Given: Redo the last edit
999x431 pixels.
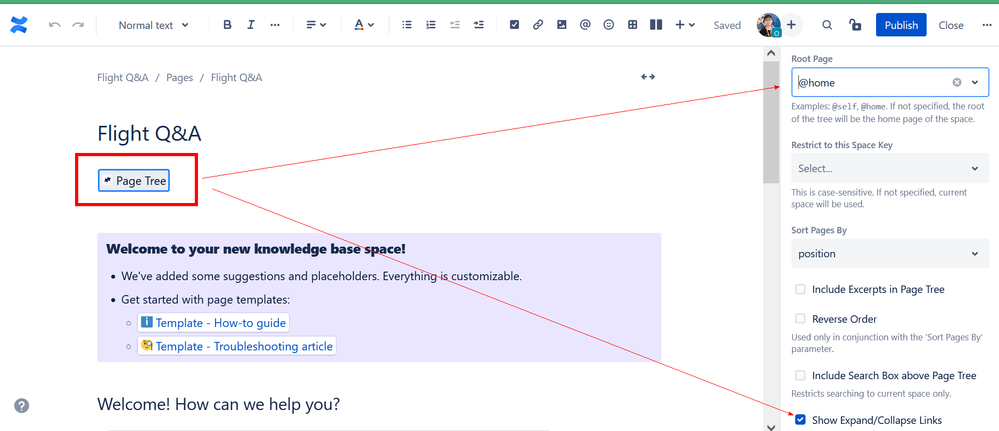Looking at the screenshot, I should (78, 25).
